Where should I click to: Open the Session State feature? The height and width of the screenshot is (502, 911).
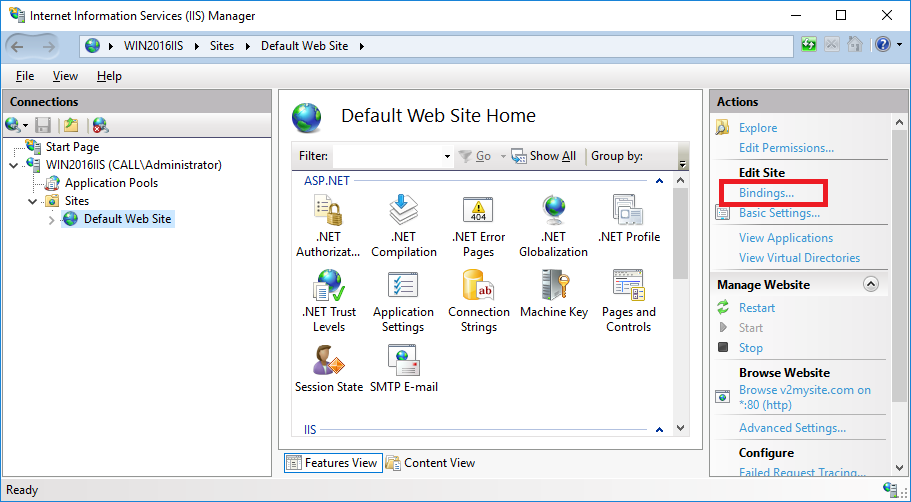coord(329,368)
